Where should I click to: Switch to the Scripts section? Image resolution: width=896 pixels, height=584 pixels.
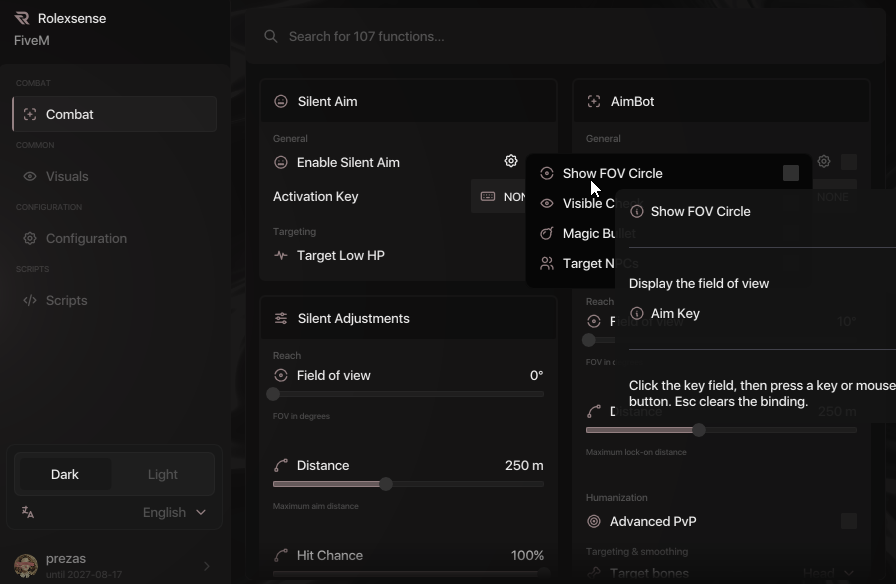click(114, 301)
